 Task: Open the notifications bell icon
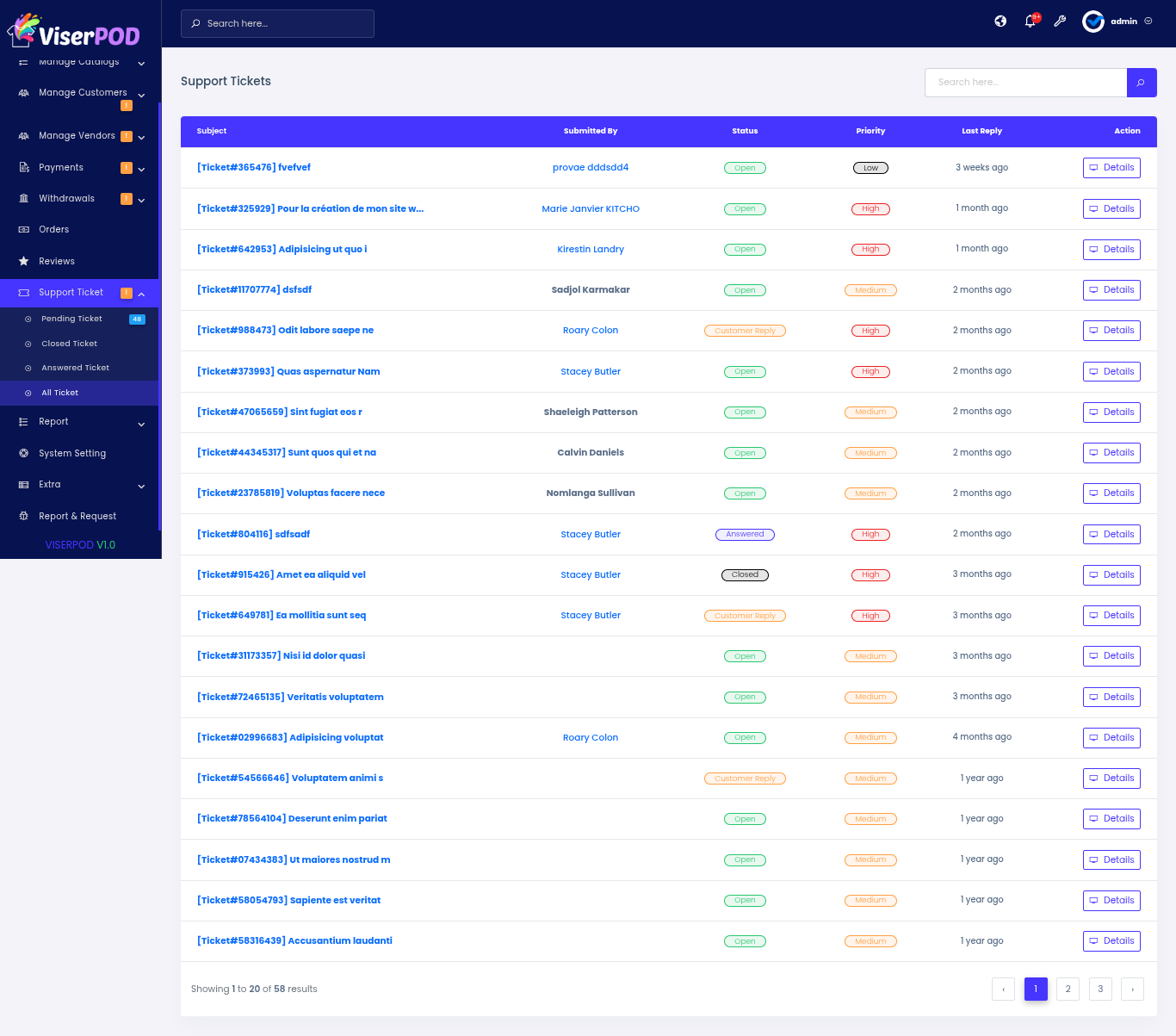pyautogui.click(x=1031, y=22)
